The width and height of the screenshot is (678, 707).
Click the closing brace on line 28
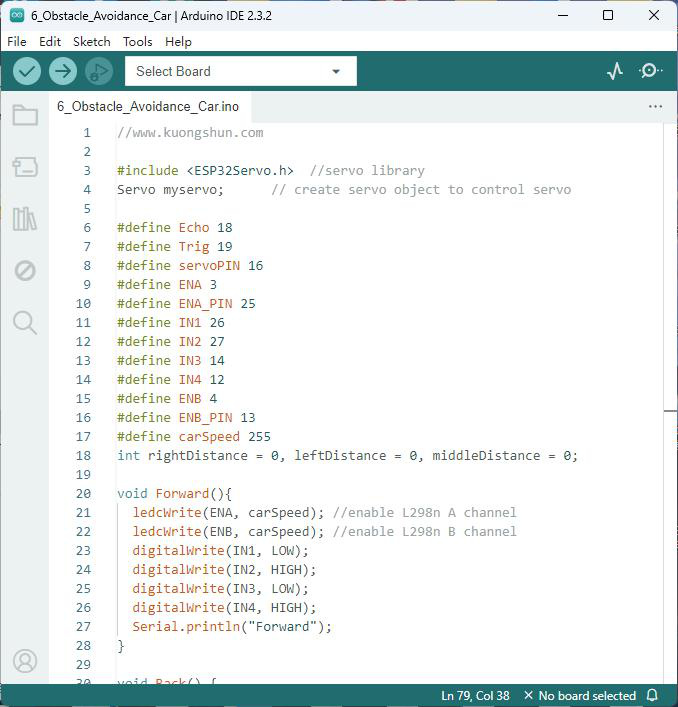tap(120, 646)
